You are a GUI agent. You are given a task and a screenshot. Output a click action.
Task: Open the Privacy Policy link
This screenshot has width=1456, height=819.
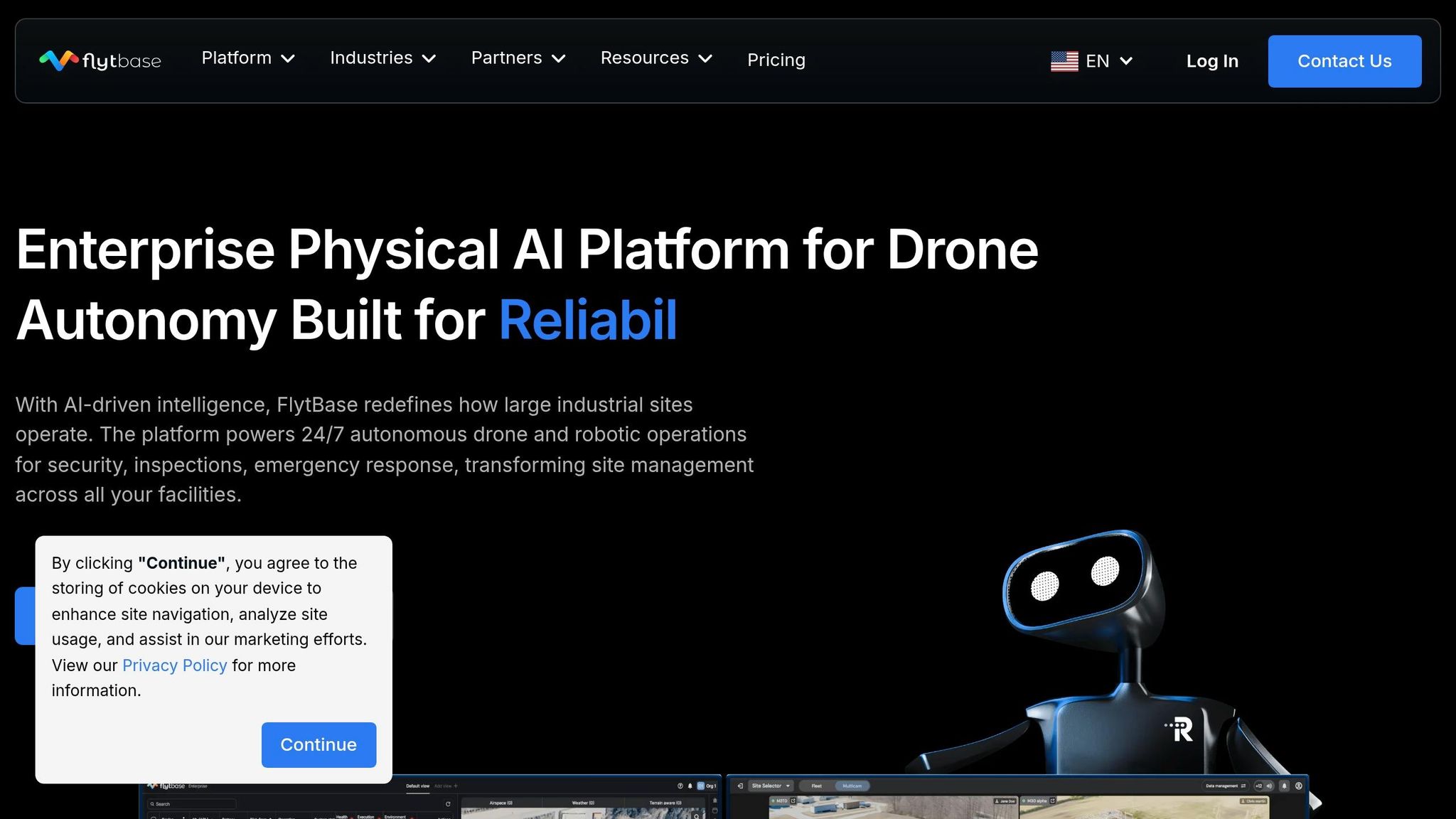(174, 665)
